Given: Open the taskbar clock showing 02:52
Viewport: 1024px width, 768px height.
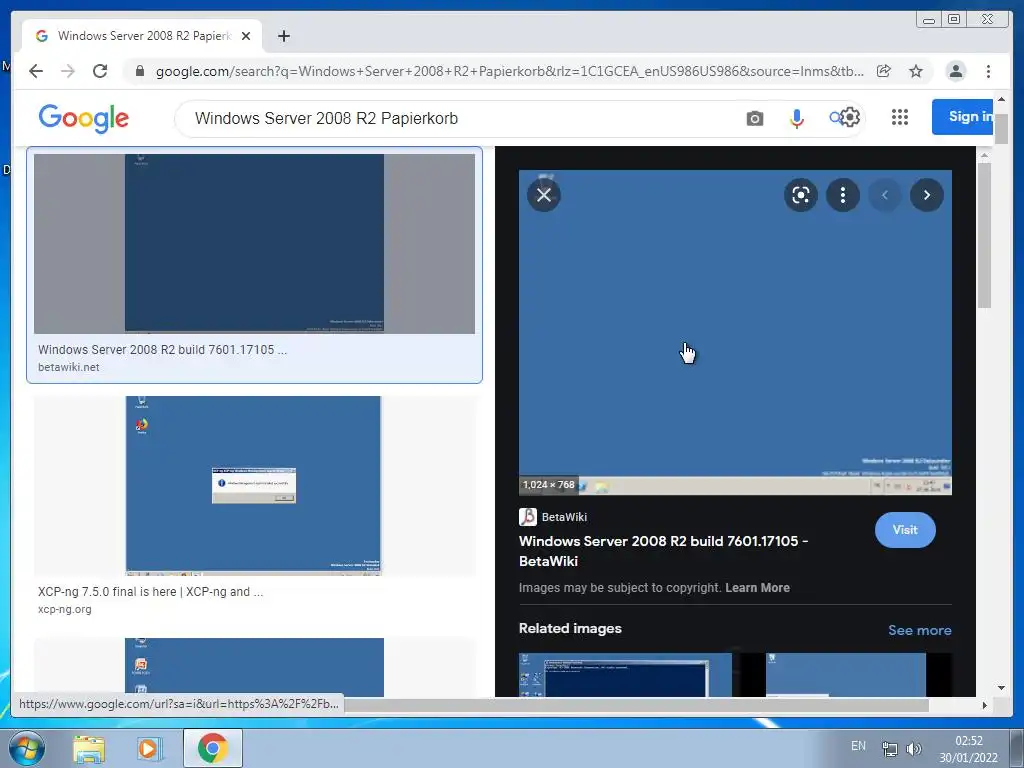Looking at the screenshot, I should point(968,749).
